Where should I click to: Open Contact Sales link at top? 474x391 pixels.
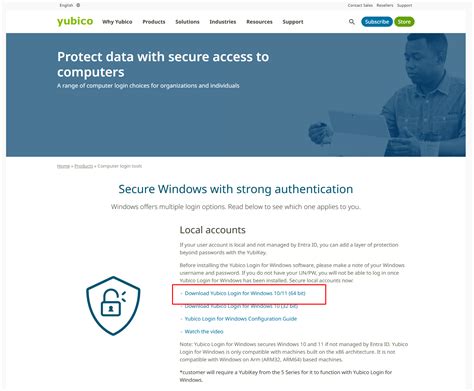[x=360, y=5]
